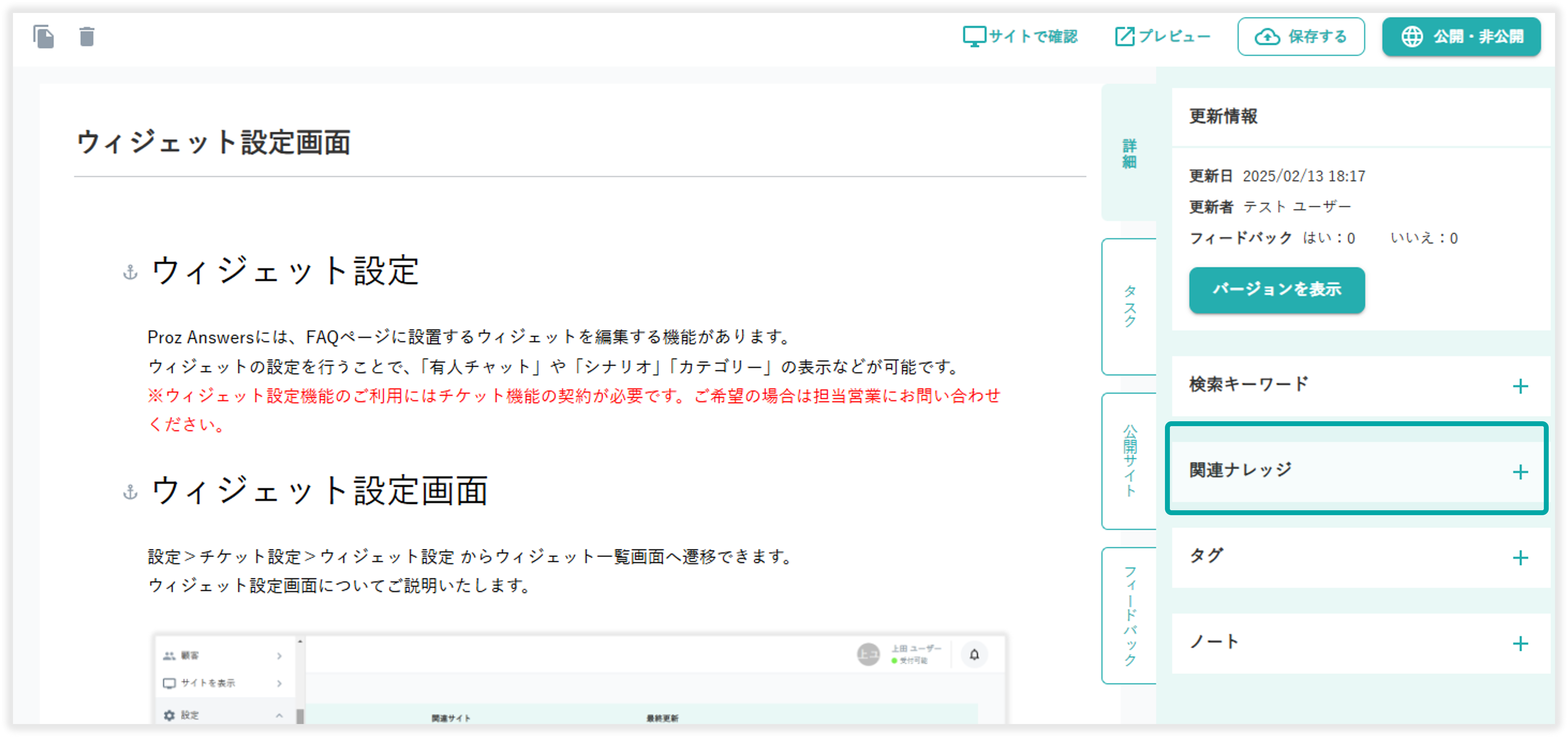The image size is (1568, 737).
Task: Switch to the タスク vertical tab
Action: [1129, 307]
